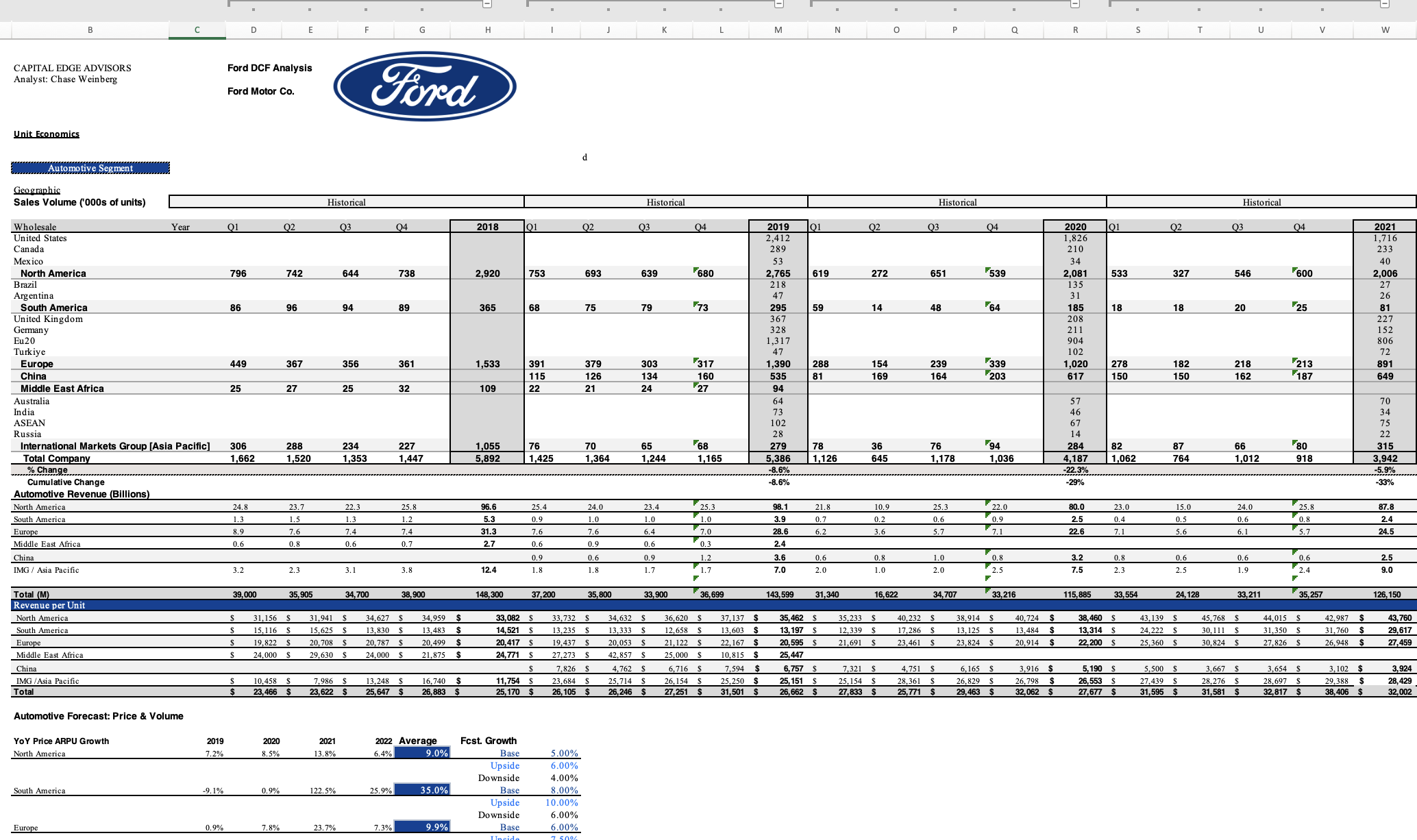
Task: Click the 'Middle East Africa' sales volume label
Action: [62, 388]
